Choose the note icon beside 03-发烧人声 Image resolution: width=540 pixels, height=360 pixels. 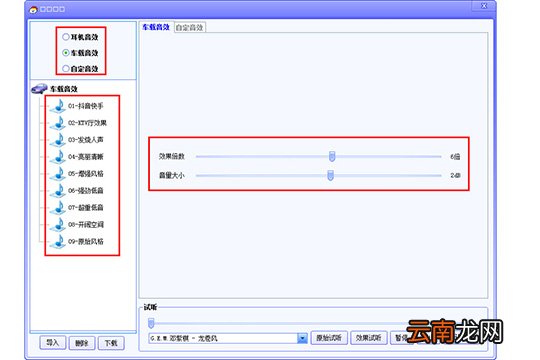click(x=58, y=140)
